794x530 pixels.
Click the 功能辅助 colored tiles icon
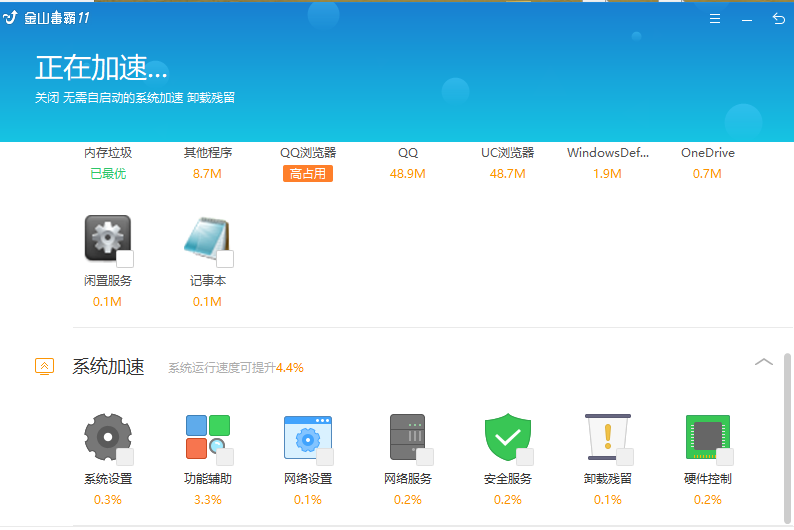206,438
